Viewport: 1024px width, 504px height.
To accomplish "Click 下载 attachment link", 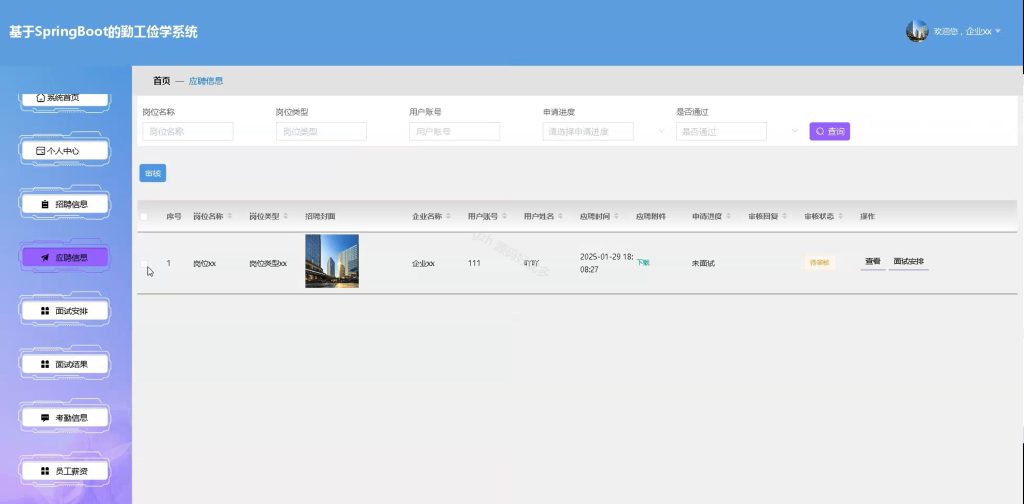I will pyautogui.click(x=643, y=262).
